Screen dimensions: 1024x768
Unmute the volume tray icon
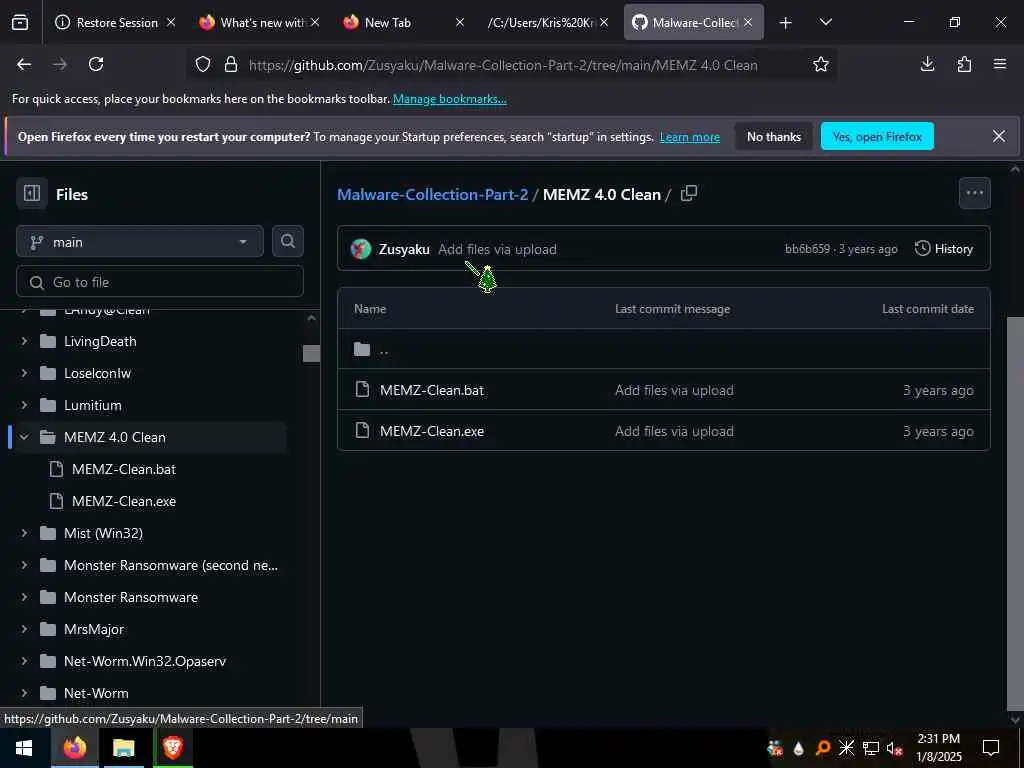pyautogui.click(x=894, y=748)
